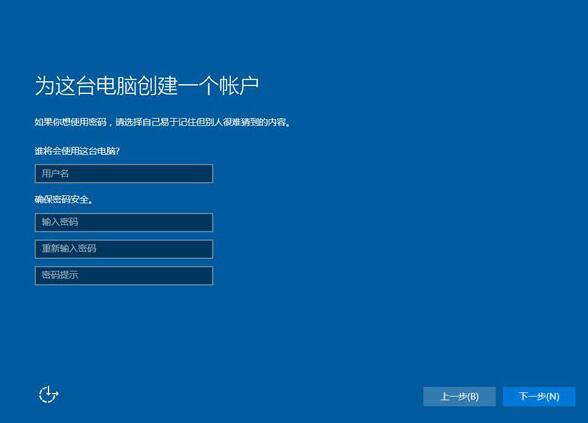Continue with 下一步(N) button

[x=539, y=396]
